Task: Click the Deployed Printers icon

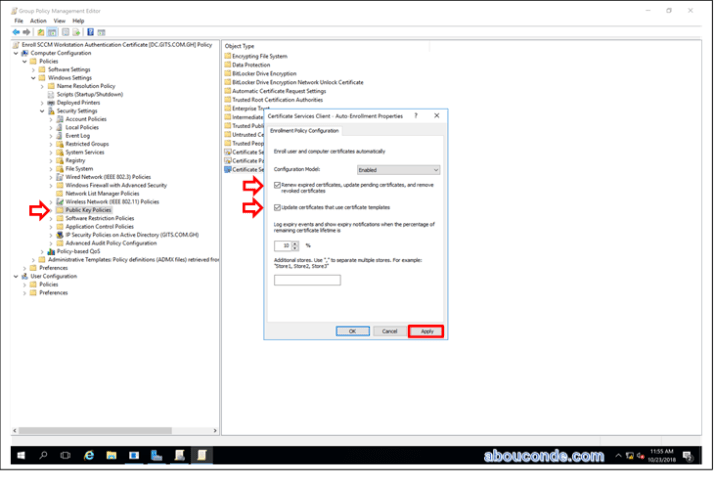Action: click(51, 102)
